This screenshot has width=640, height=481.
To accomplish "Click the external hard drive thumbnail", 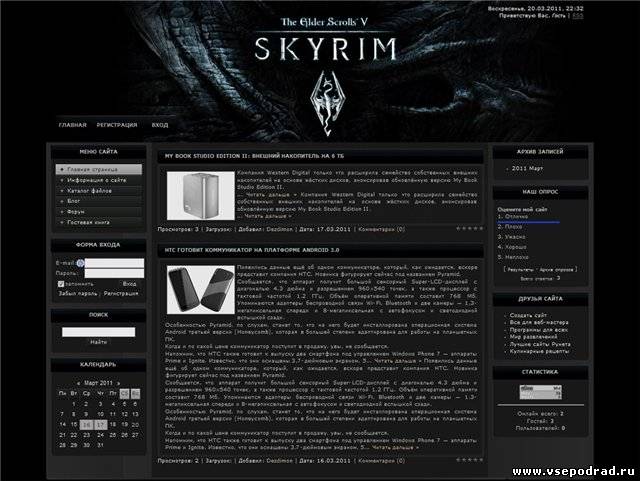I will (x=201, y=196).
